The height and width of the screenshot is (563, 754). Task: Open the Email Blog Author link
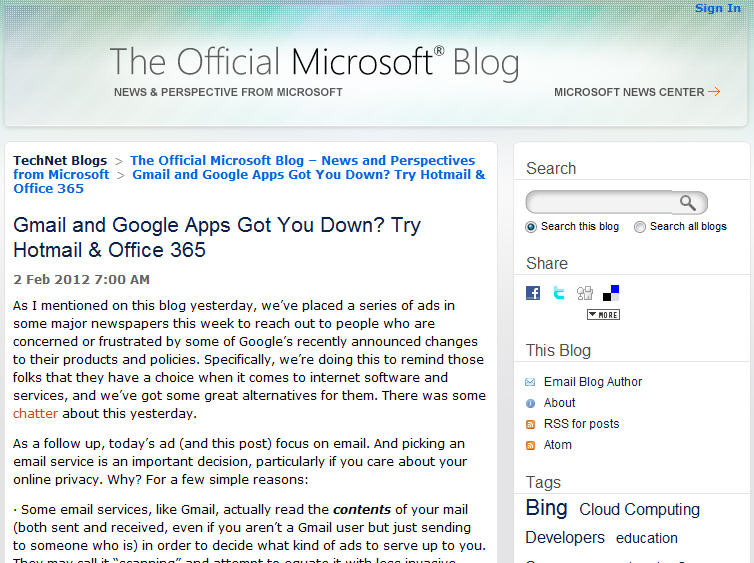[593, 382]
